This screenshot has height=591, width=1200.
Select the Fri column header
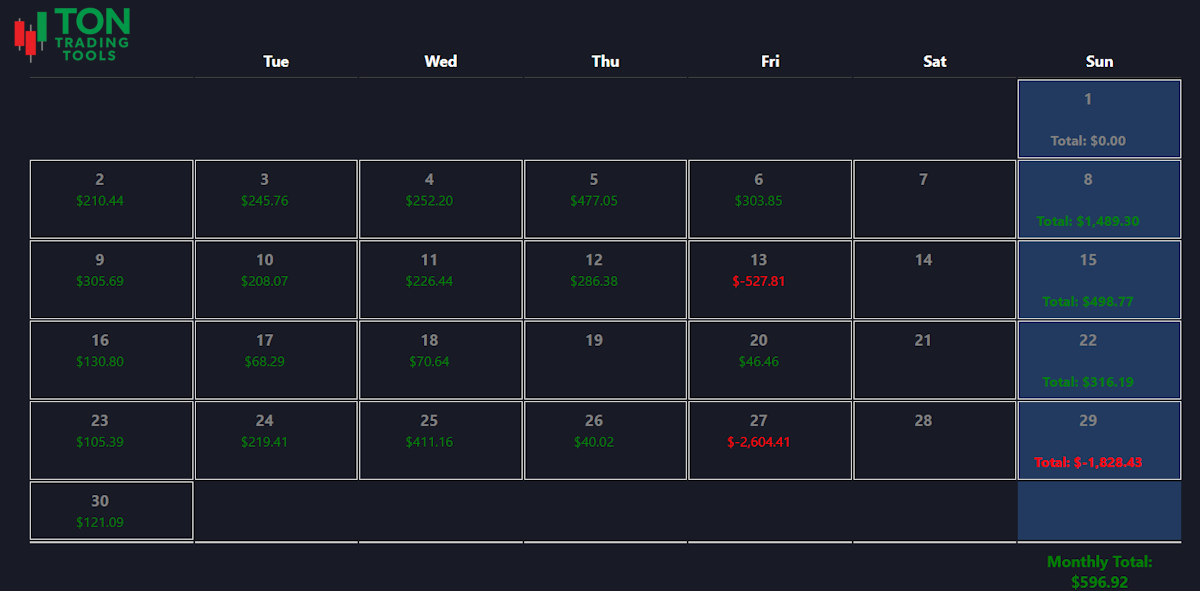769,61
